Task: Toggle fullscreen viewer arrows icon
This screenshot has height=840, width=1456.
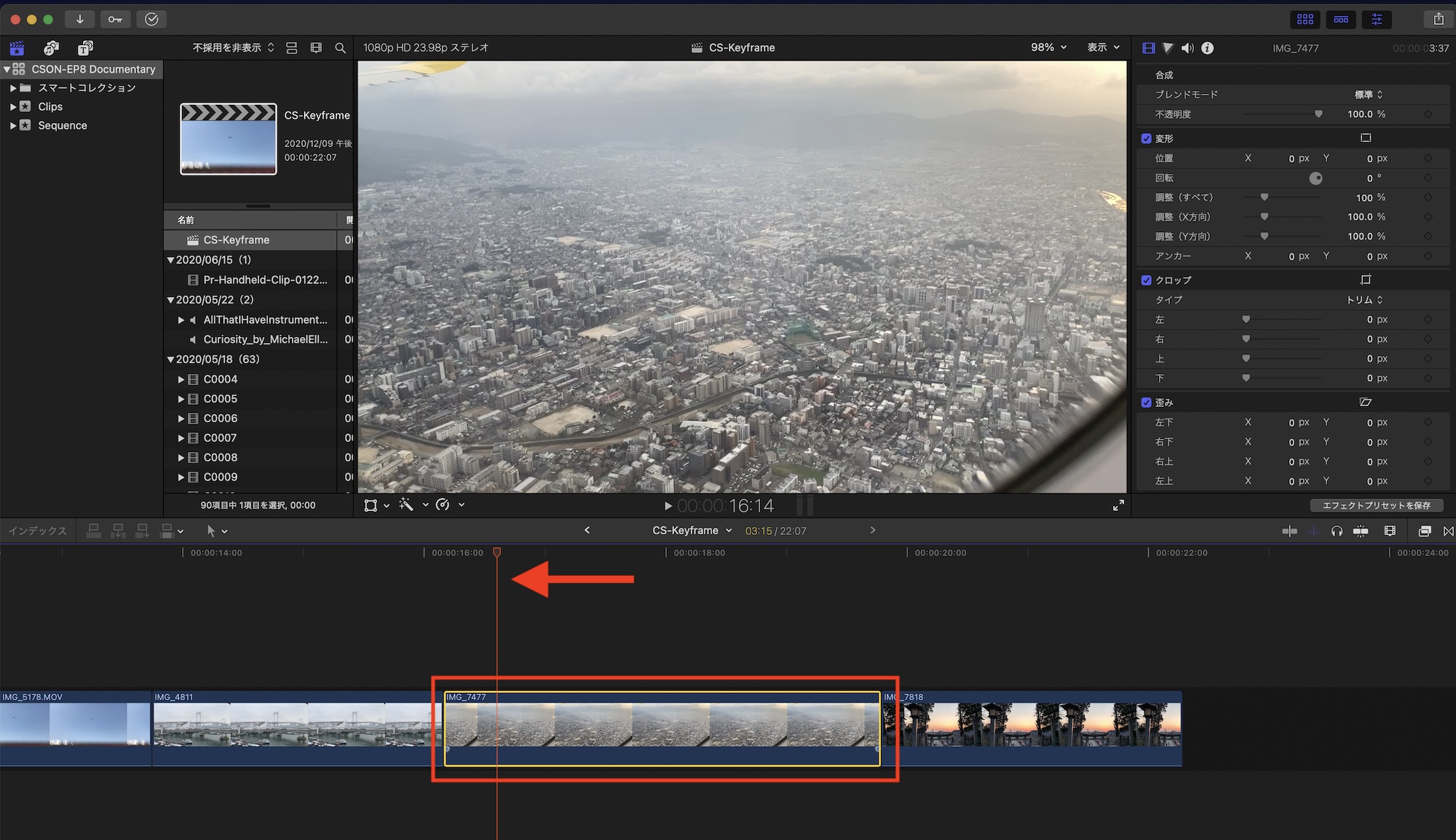Action: (x=1118, y=505)
